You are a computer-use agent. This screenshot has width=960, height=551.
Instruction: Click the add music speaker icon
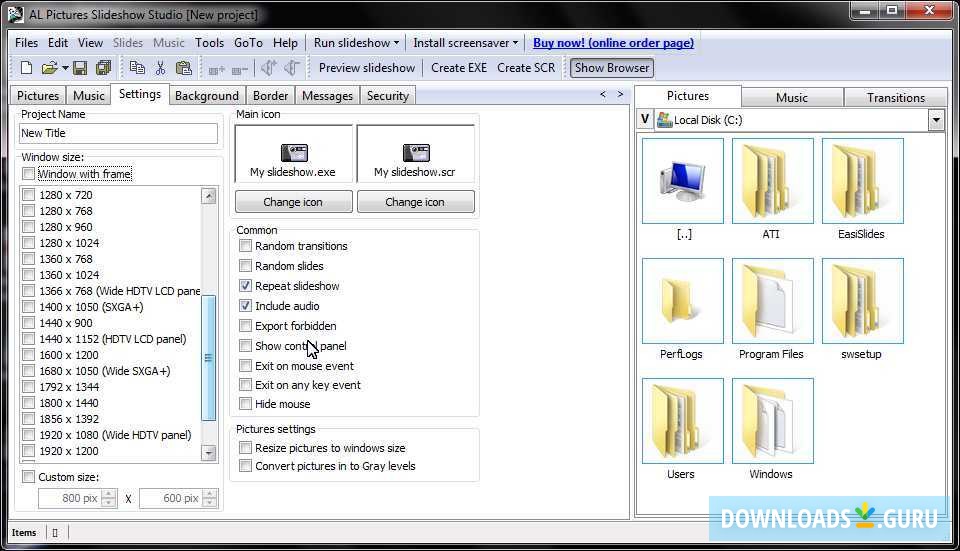coord(268,68)
